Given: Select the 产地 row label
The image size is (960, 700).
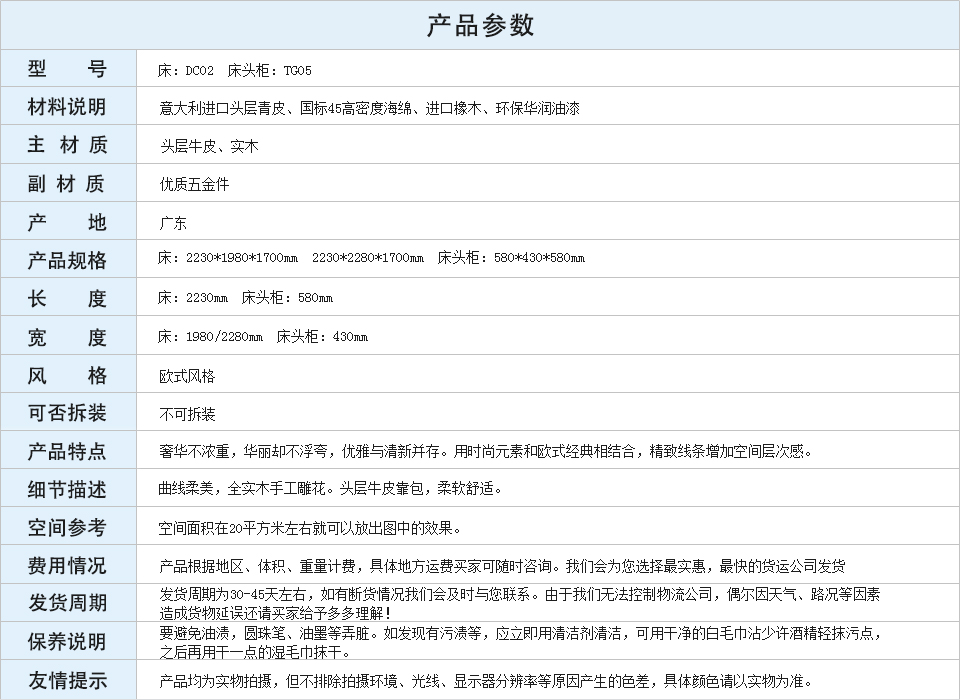Looking at the screenshot, I should click(67, 222).
